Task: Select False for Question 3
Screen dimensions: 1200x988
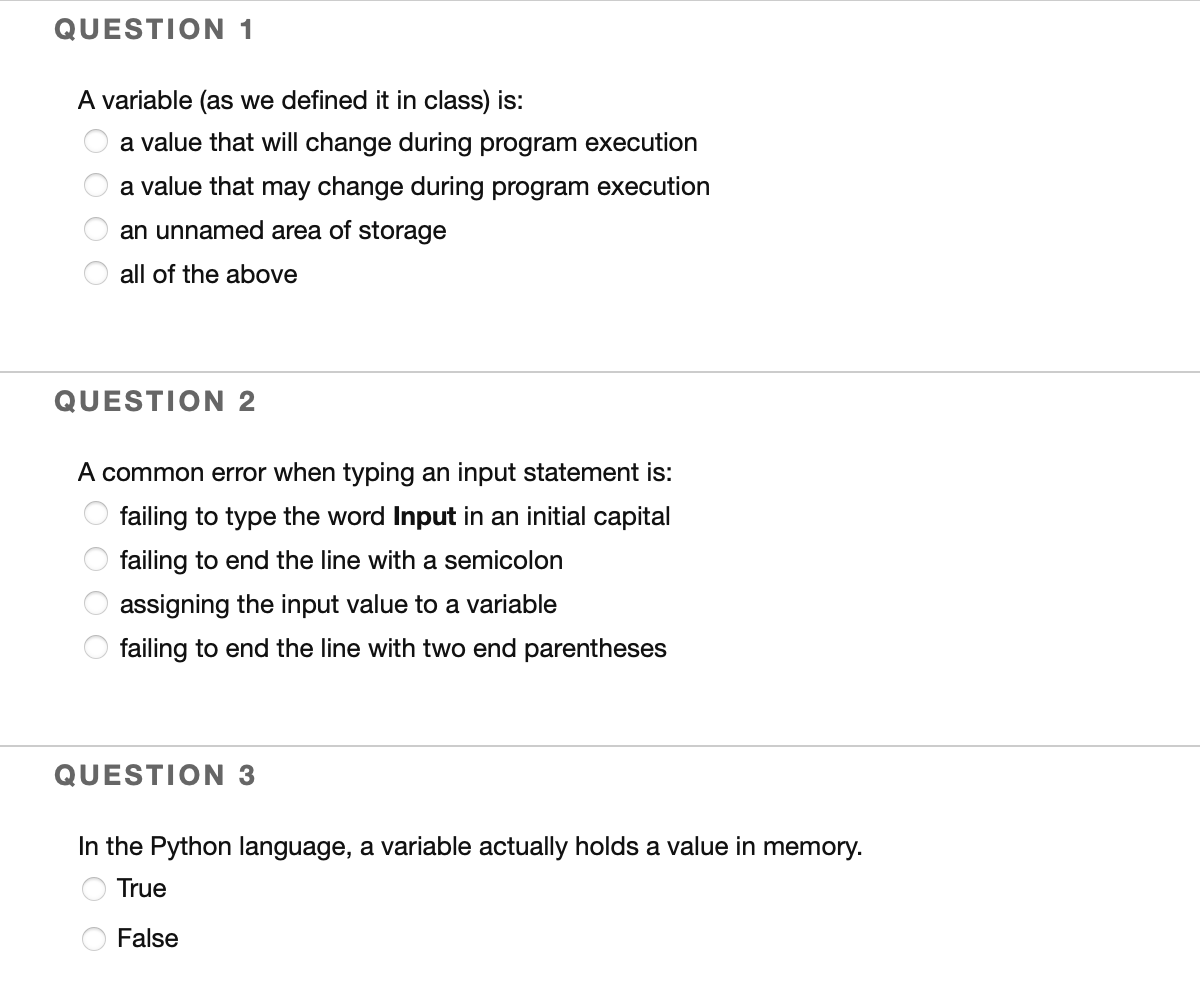Action: (x=94, y=938)
